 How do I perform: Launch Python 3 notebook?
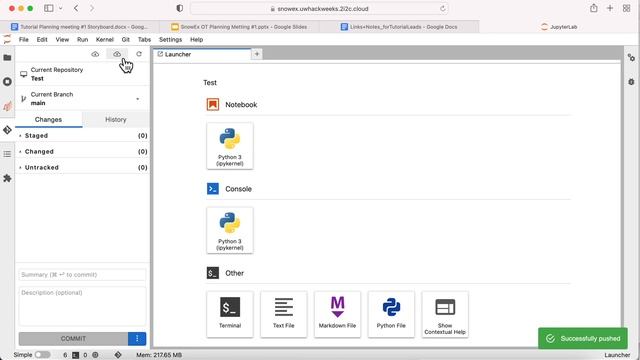click(x=230, y=146)
